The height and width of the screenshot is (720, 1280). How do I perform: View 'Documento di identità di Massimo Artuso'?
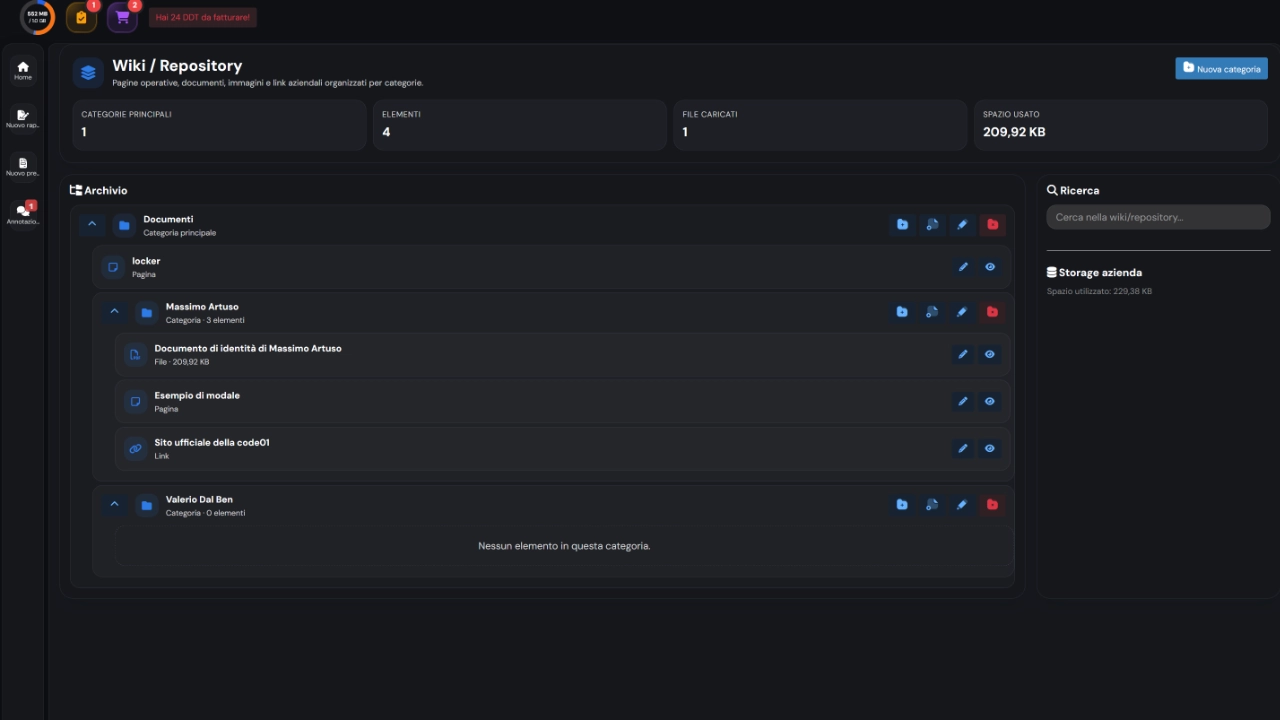tap(990, 354)
